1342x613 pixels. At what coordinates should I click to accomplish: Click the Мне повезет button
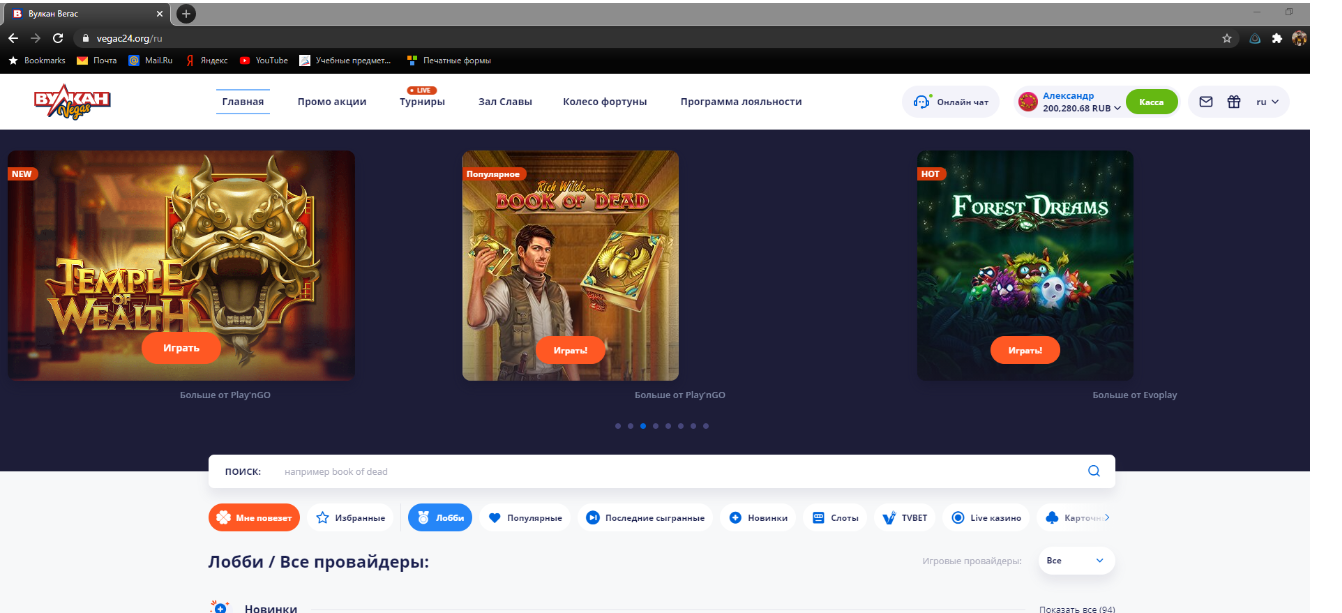254,518
